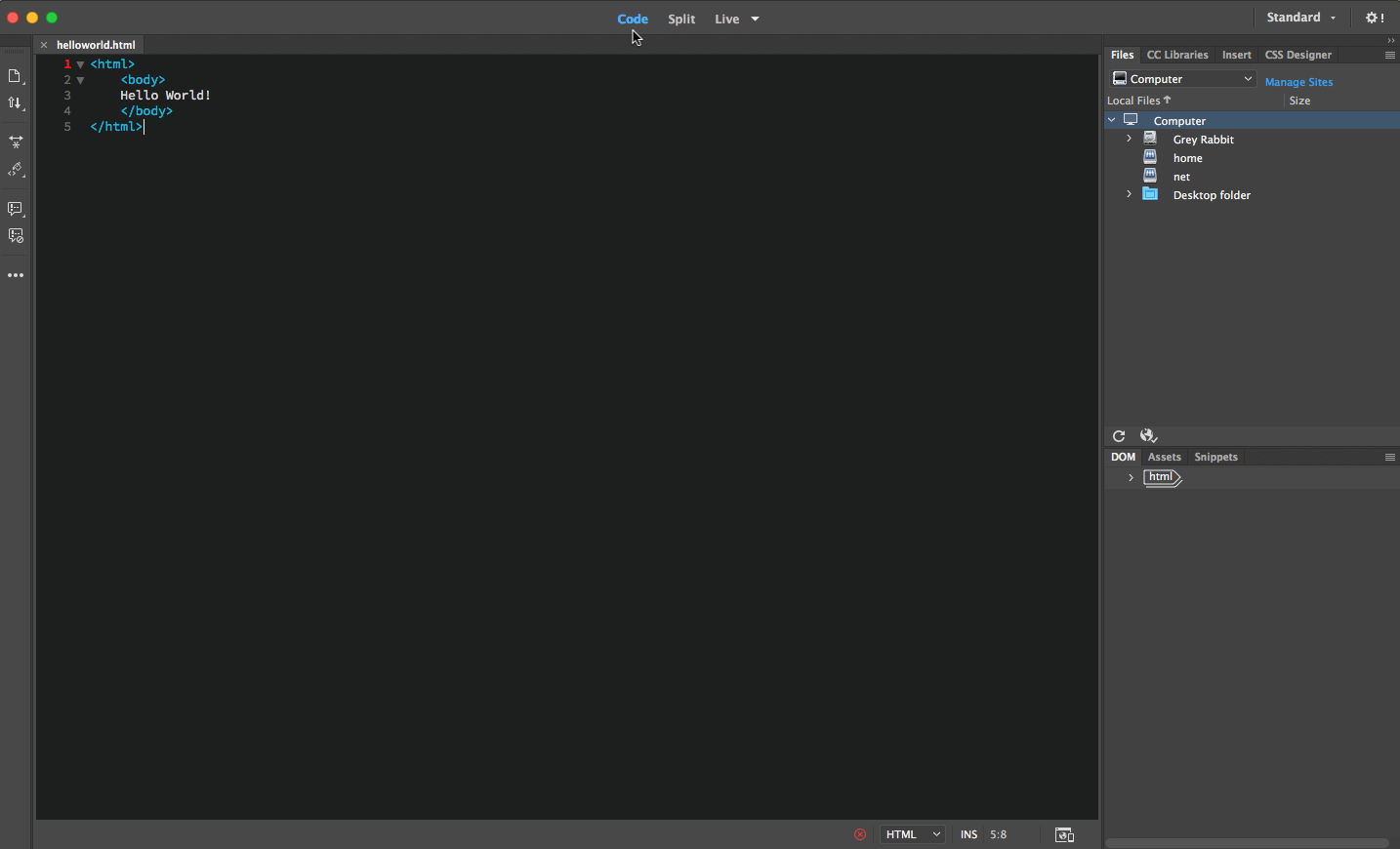Image resolution: width=1400 pixels, height=849 pixels.
Task: Click the Expand All code icon
Action: (16, 141)
